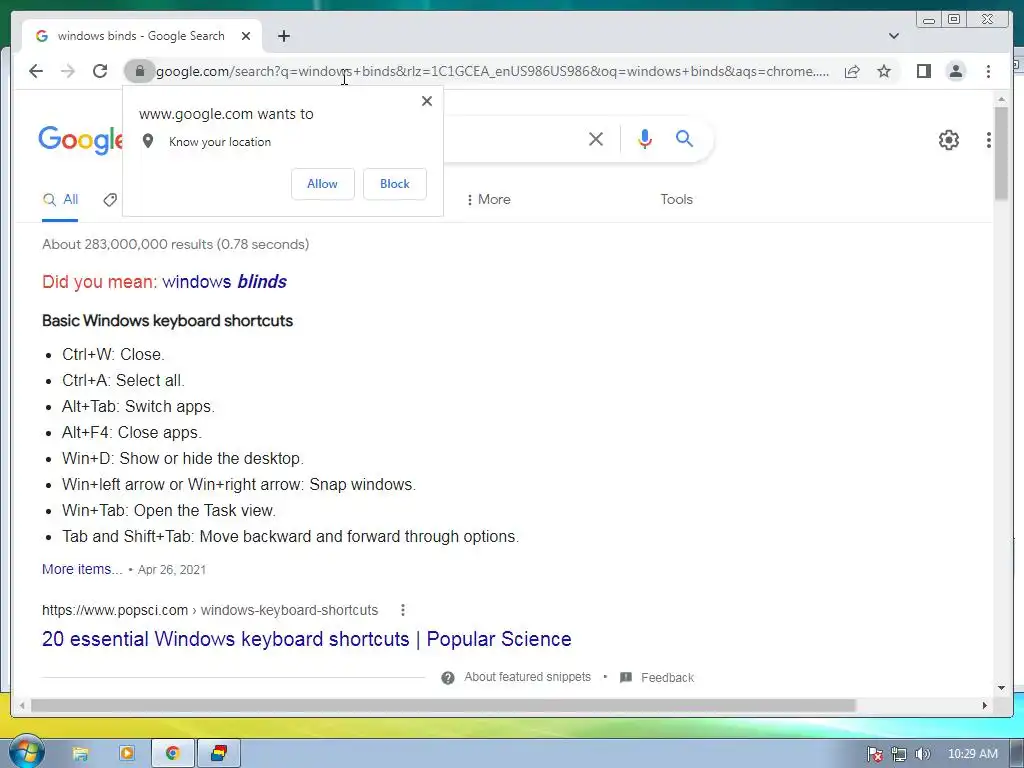Start voice search with the microphone
The image size is (1024, 768).
645,139
